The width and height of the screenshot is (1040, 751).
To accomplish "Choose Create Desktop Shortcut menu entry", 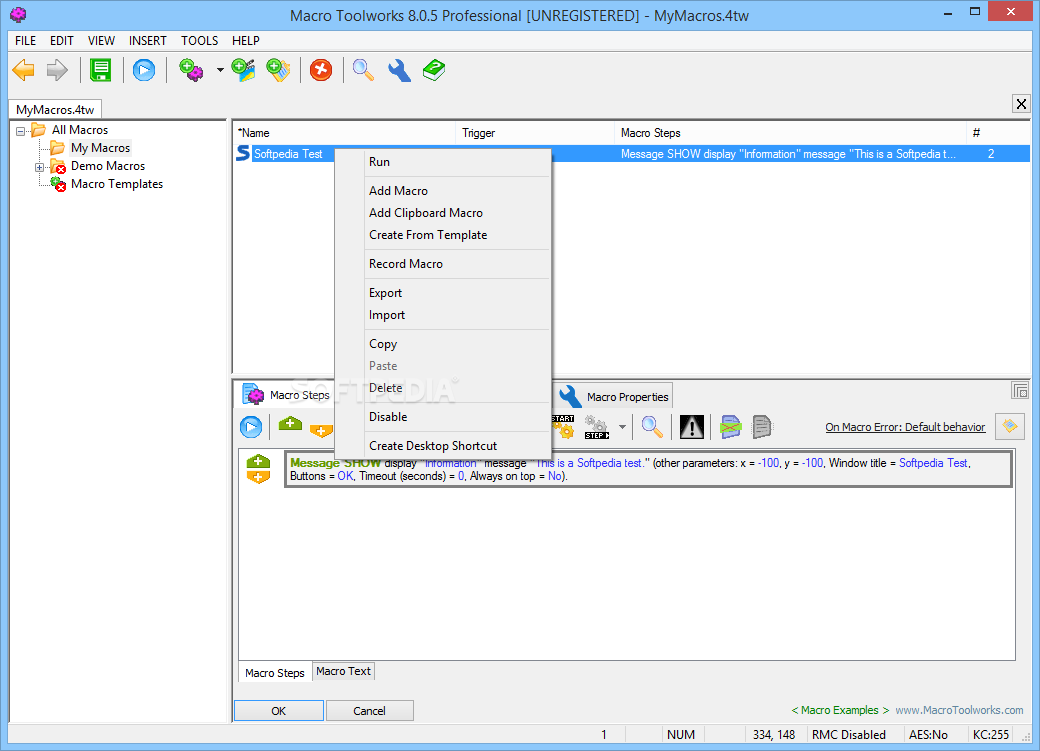I will pyautogui.click(x=443, y=446).
